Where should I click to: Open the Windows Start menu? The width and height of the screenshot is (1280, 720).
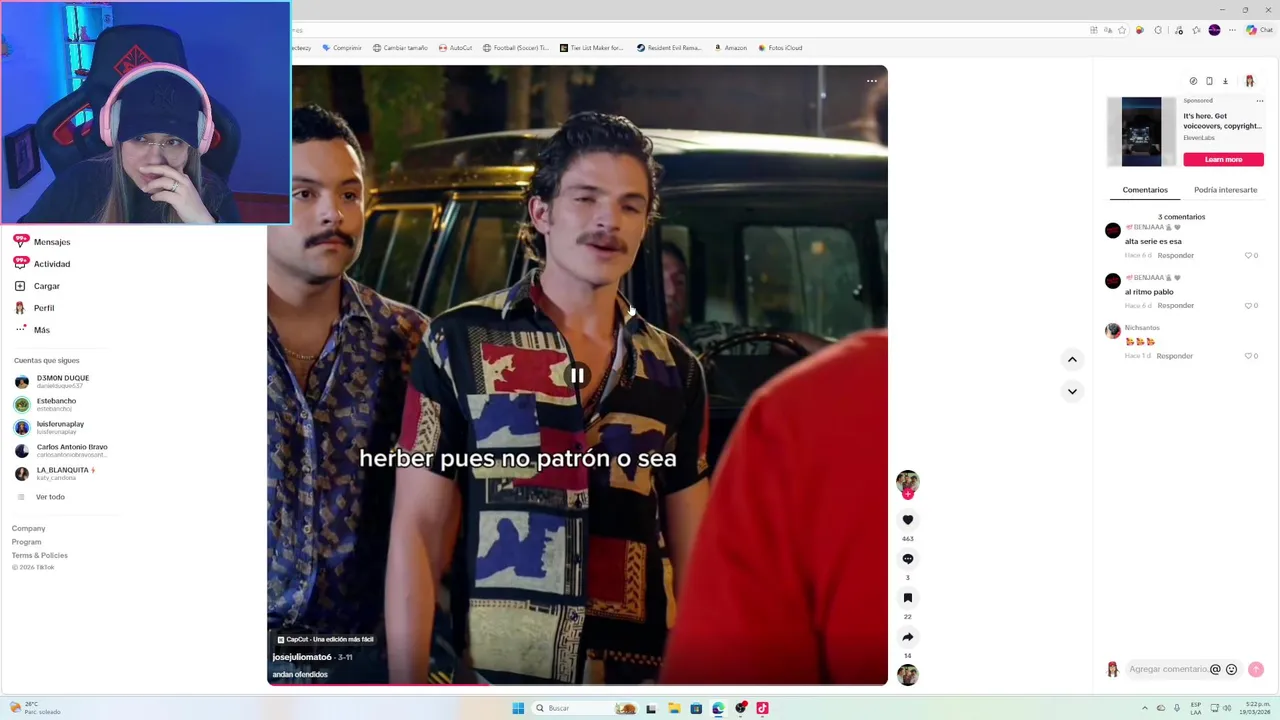click(518, 708)
